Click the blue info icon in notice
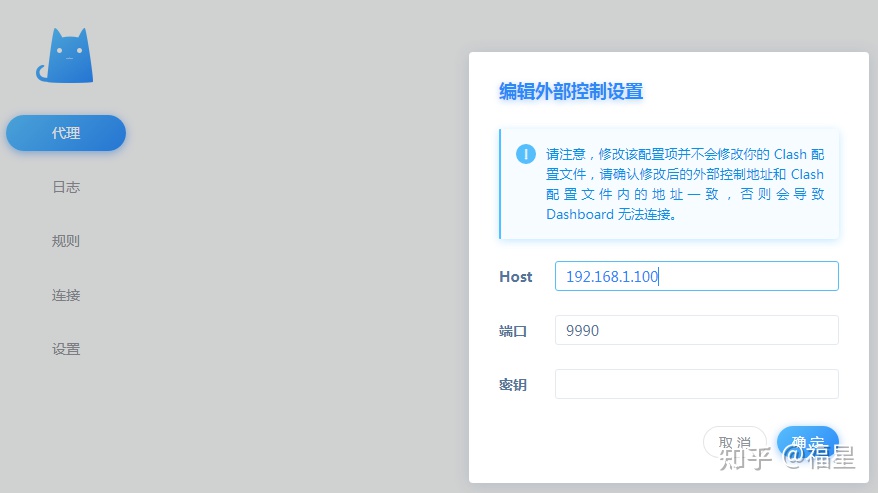Screen dimensions: 878x493 (526, 154)
